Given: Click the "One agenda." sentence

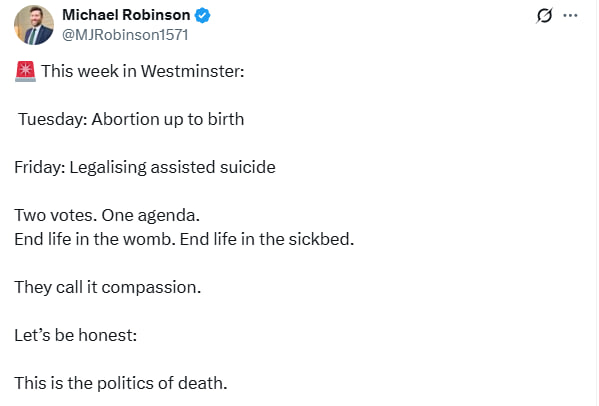Looking at the screenshot, I should pos(151,215).
